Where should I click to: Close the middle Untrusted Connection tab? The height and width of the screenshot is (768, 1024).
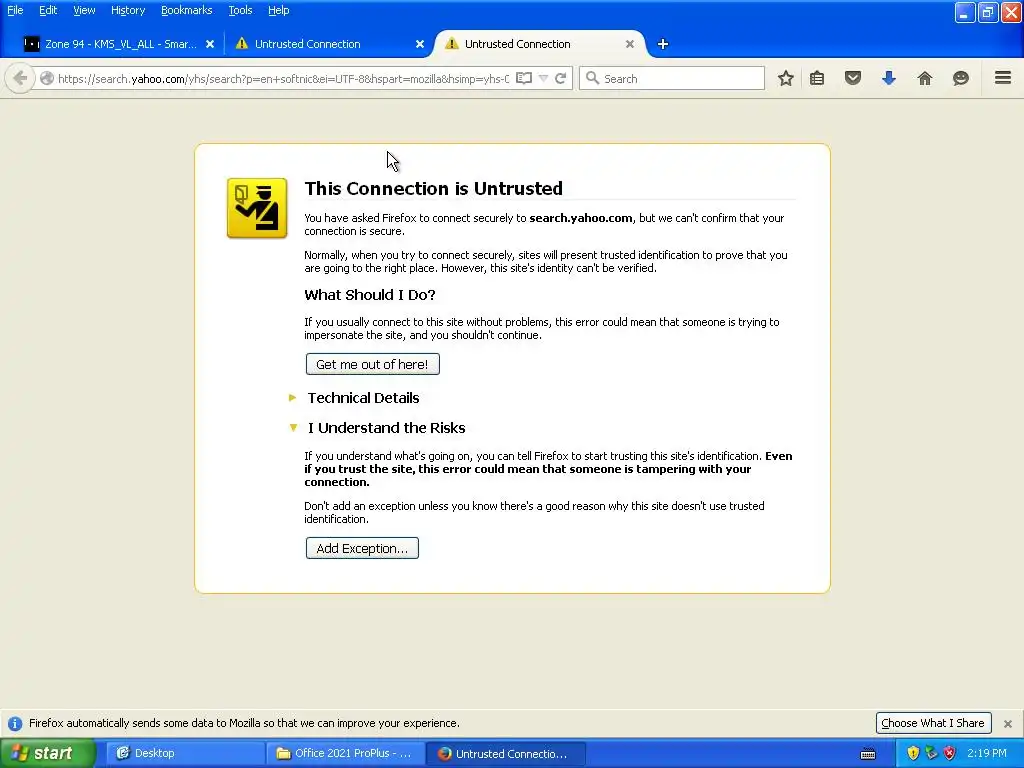coord(420,44)
